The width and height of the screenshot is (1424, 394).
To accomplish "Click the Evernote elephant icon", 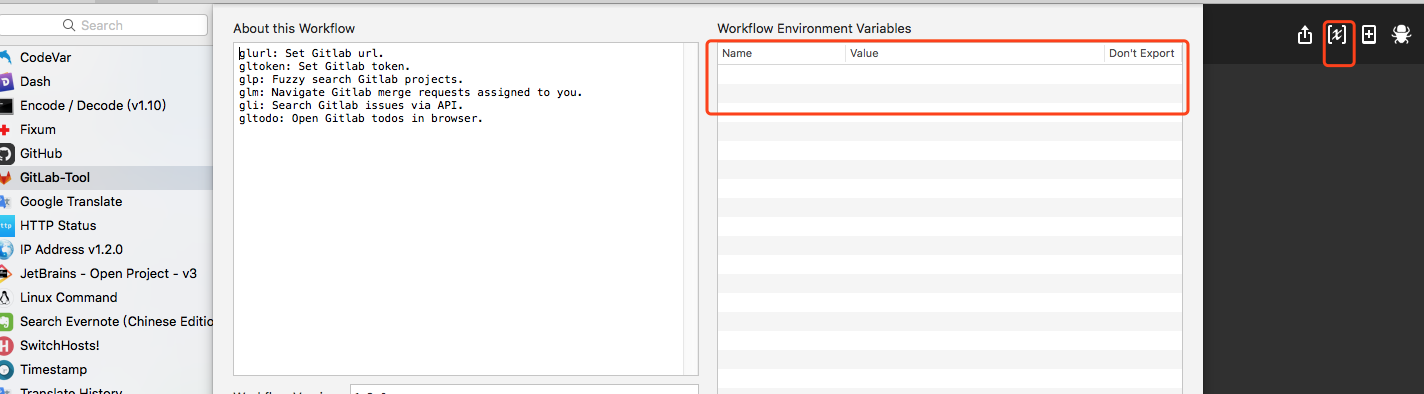I will pos(5,321).
